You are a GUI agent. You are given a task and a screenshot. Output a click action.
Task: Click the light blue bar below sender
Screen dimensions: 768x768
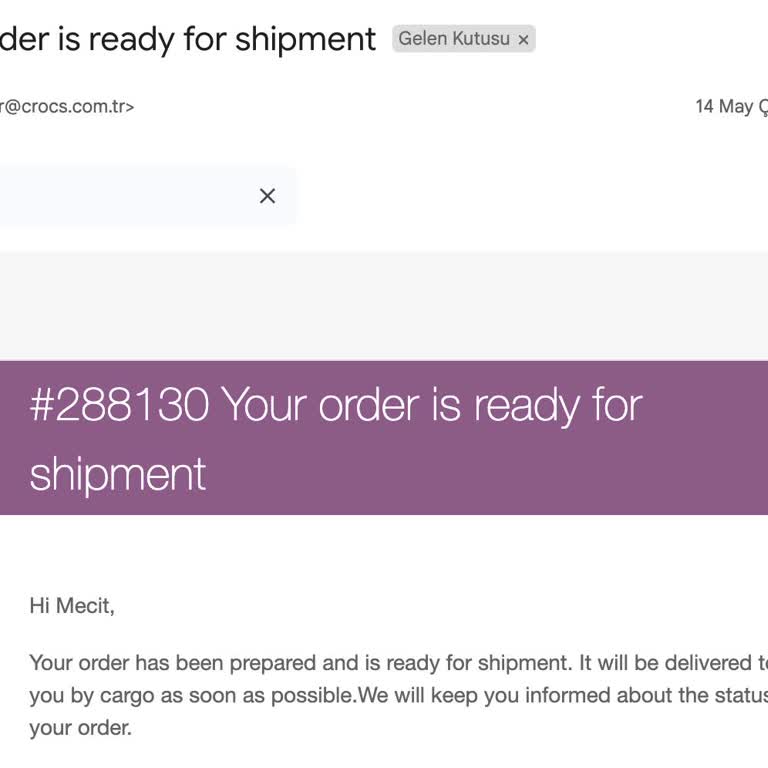point(120,196)
